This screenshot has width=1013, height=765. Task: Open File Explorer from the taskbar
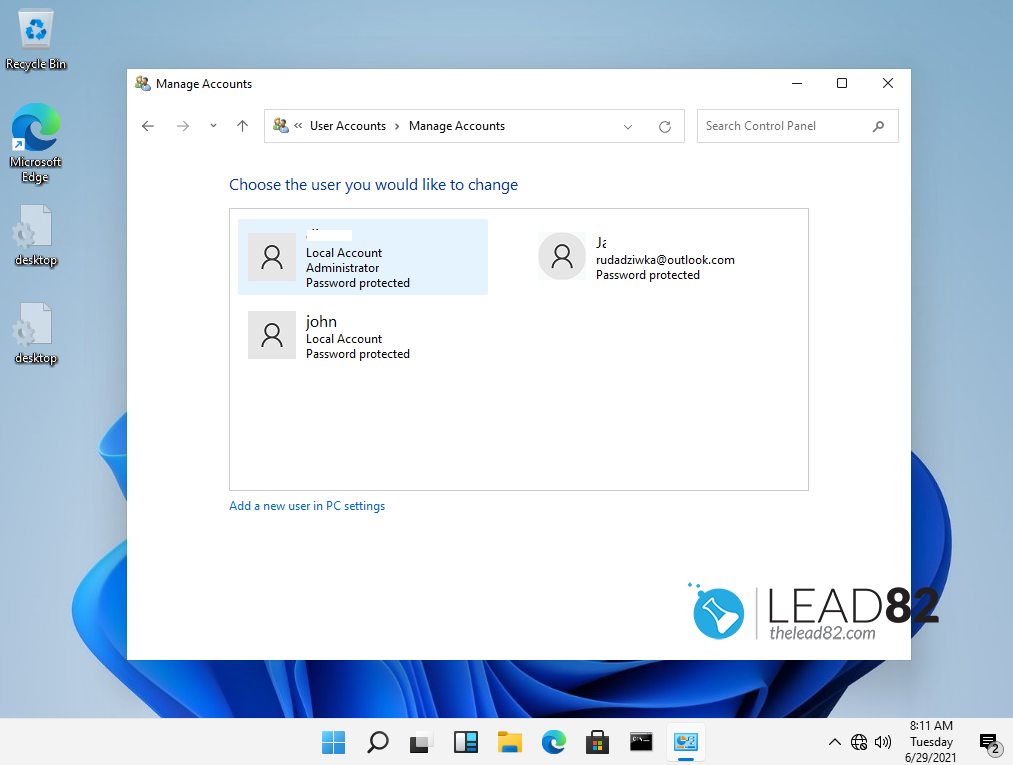click(509, 742)
